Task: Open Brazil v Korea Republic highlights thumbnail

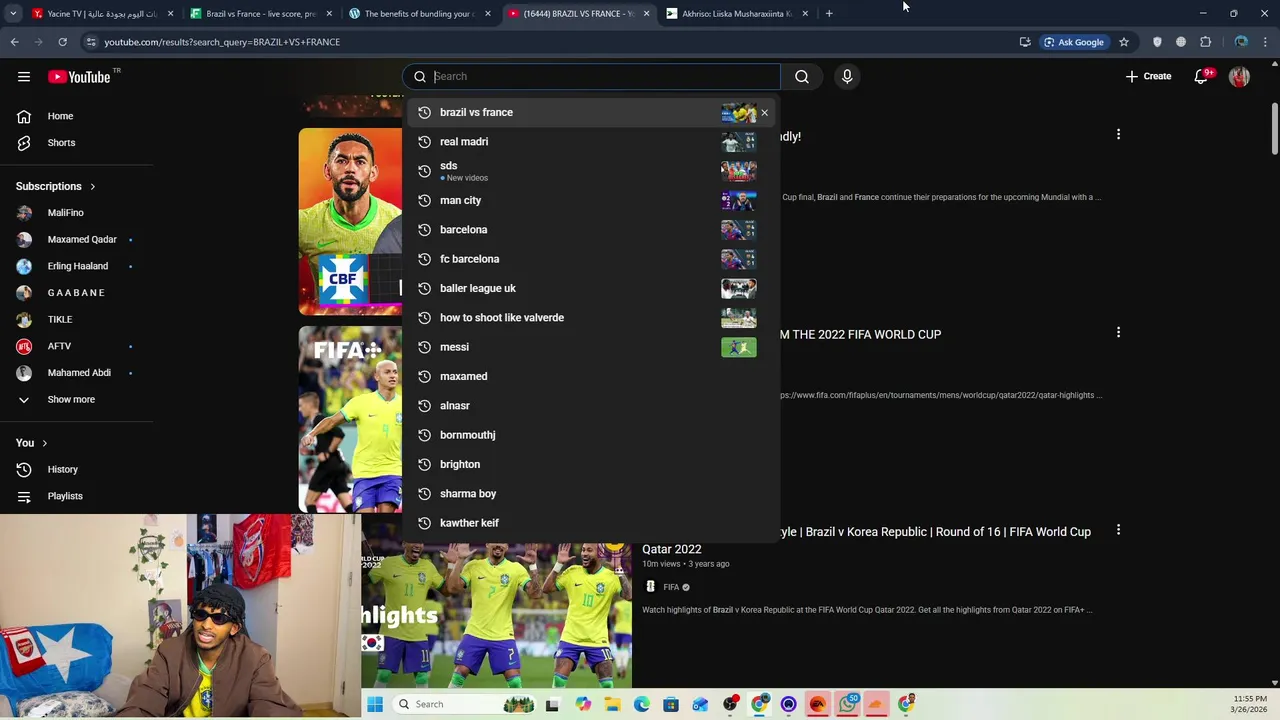Action: [x=496, y=615]
